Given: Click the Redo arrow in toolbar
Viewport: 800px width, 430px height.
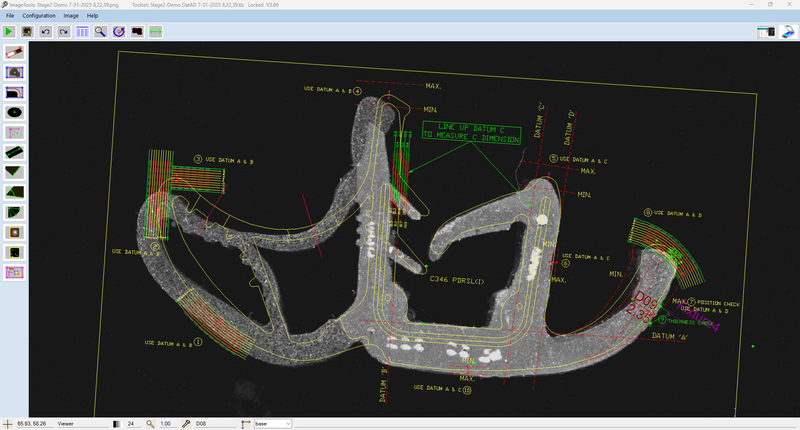Looking at the screenshot, I should (x=64, y=32).
